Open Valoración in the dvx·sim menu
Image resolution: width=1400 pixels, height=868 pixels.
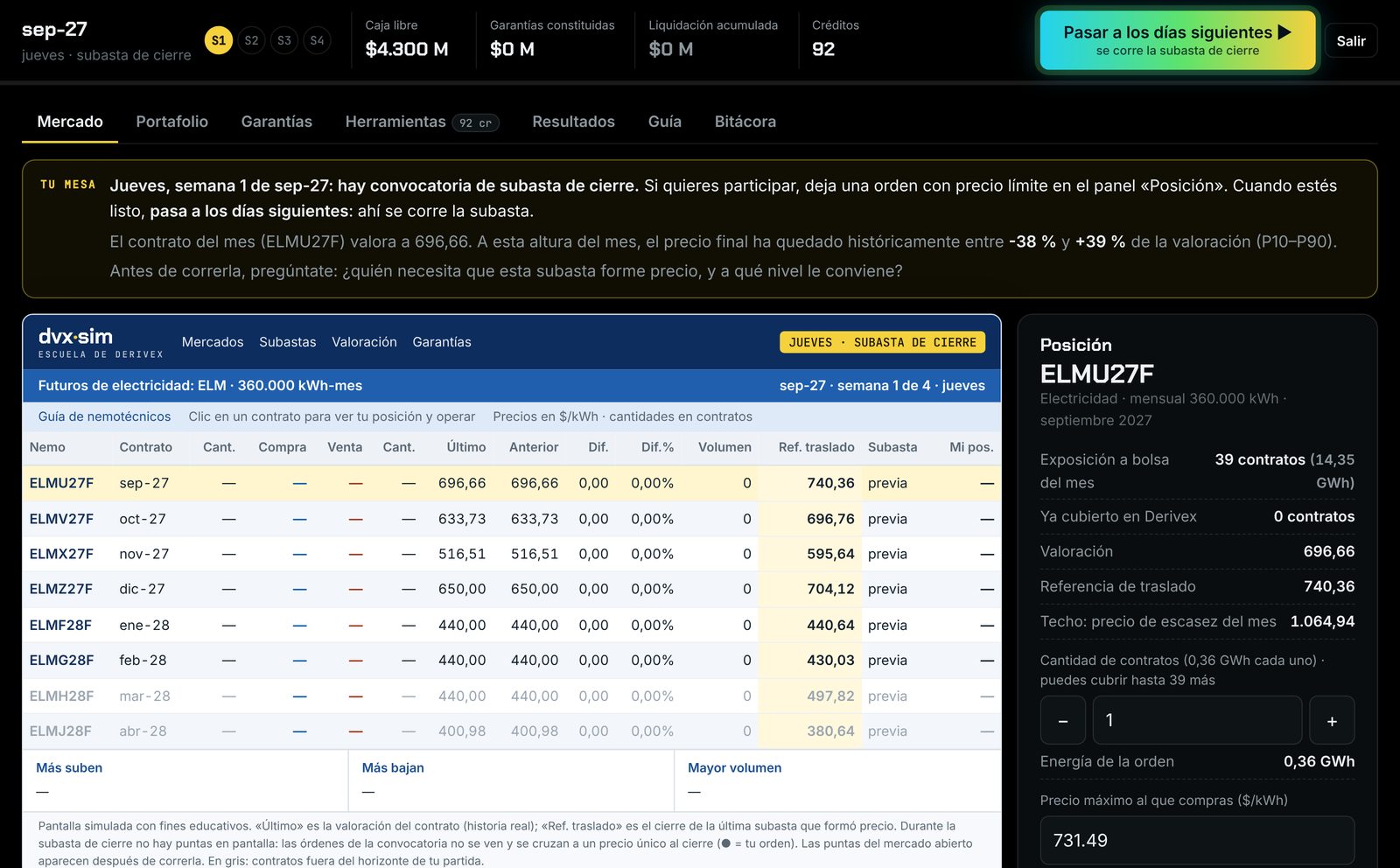[x=364, y=342]
